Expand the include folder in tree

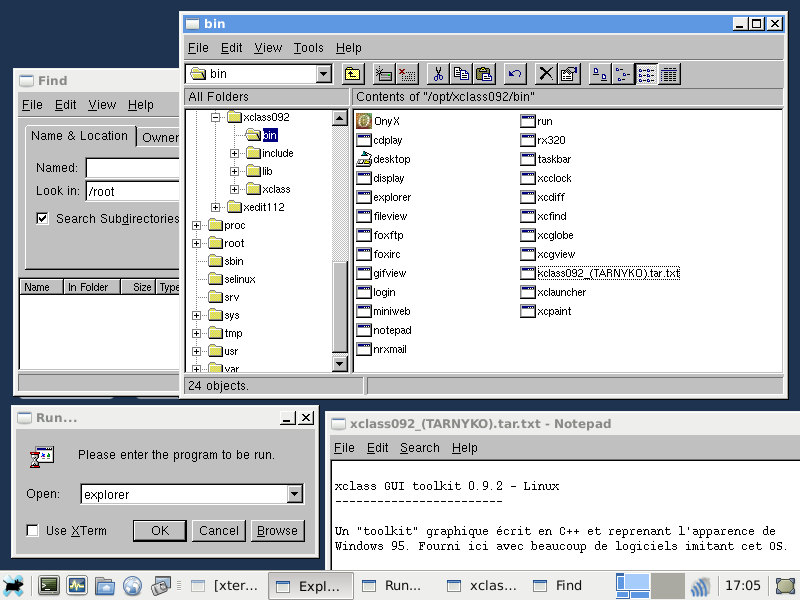point(235,153)
